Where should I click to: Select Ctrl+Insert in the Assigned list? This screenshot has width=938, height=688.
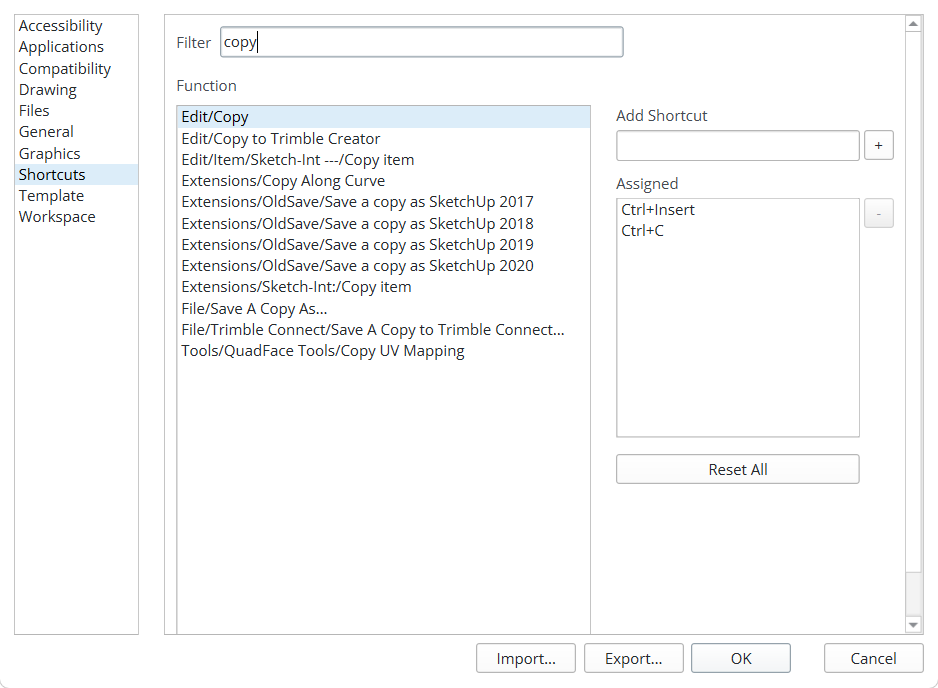pos(658,210)
